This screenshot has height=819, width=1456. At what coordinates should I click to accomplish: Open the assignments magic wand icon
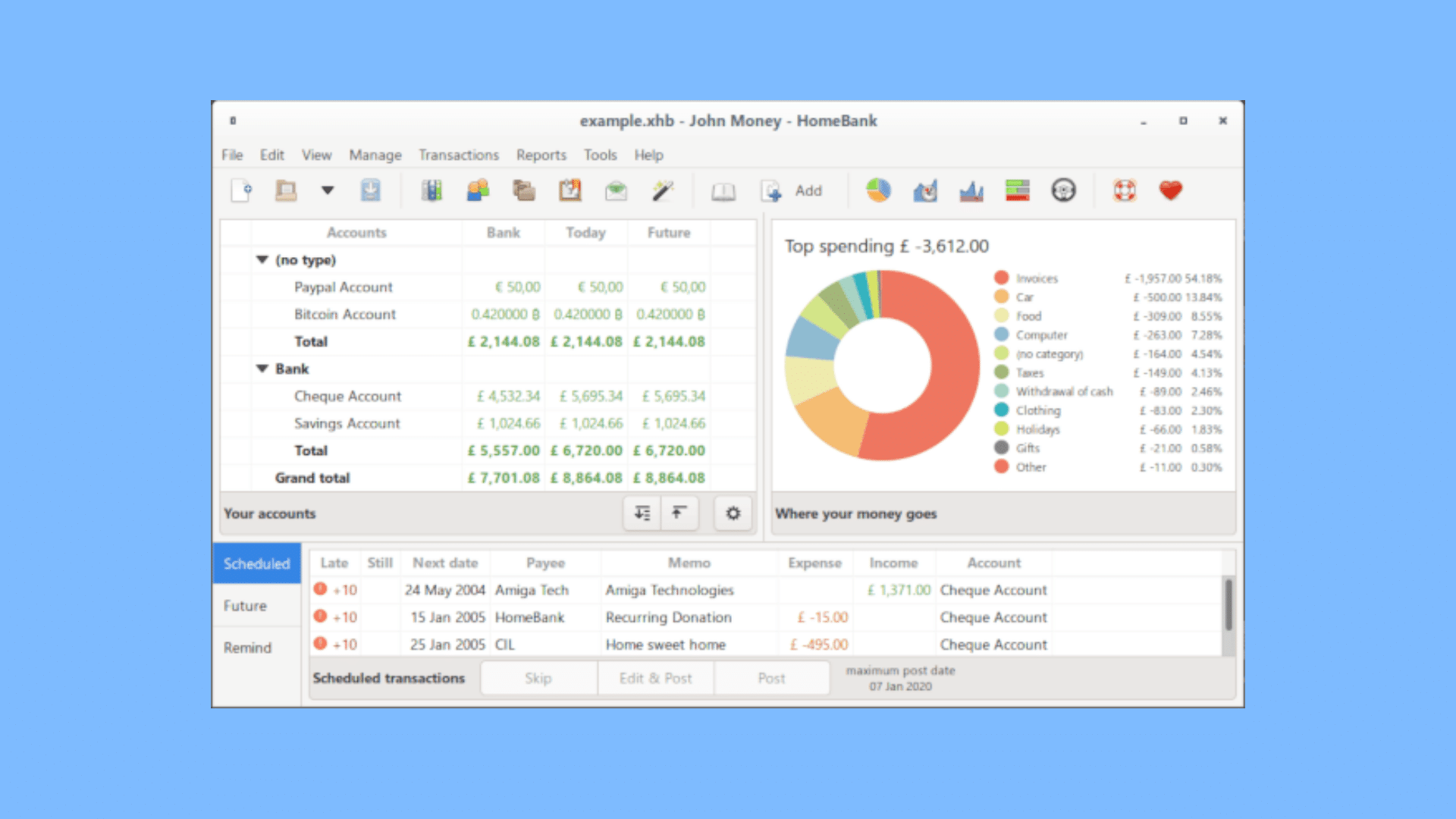tap(663, 190)
